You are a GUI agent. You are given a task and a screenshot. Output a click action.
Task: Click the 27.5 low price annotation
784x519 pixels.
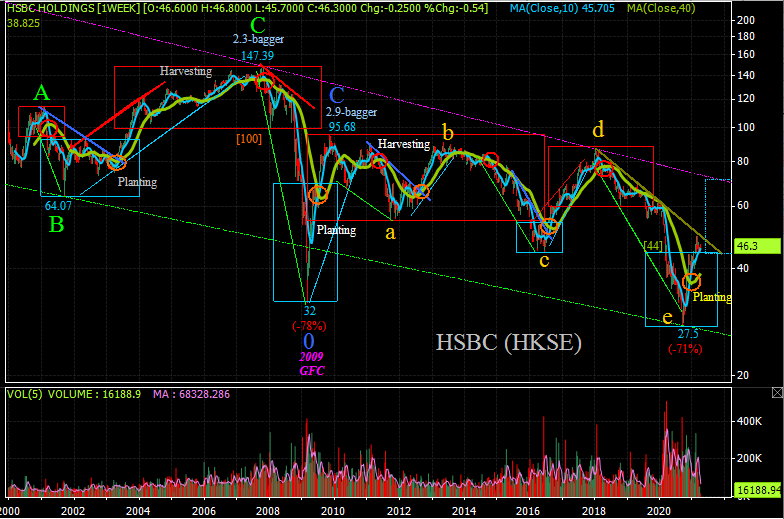pos(687,333)
